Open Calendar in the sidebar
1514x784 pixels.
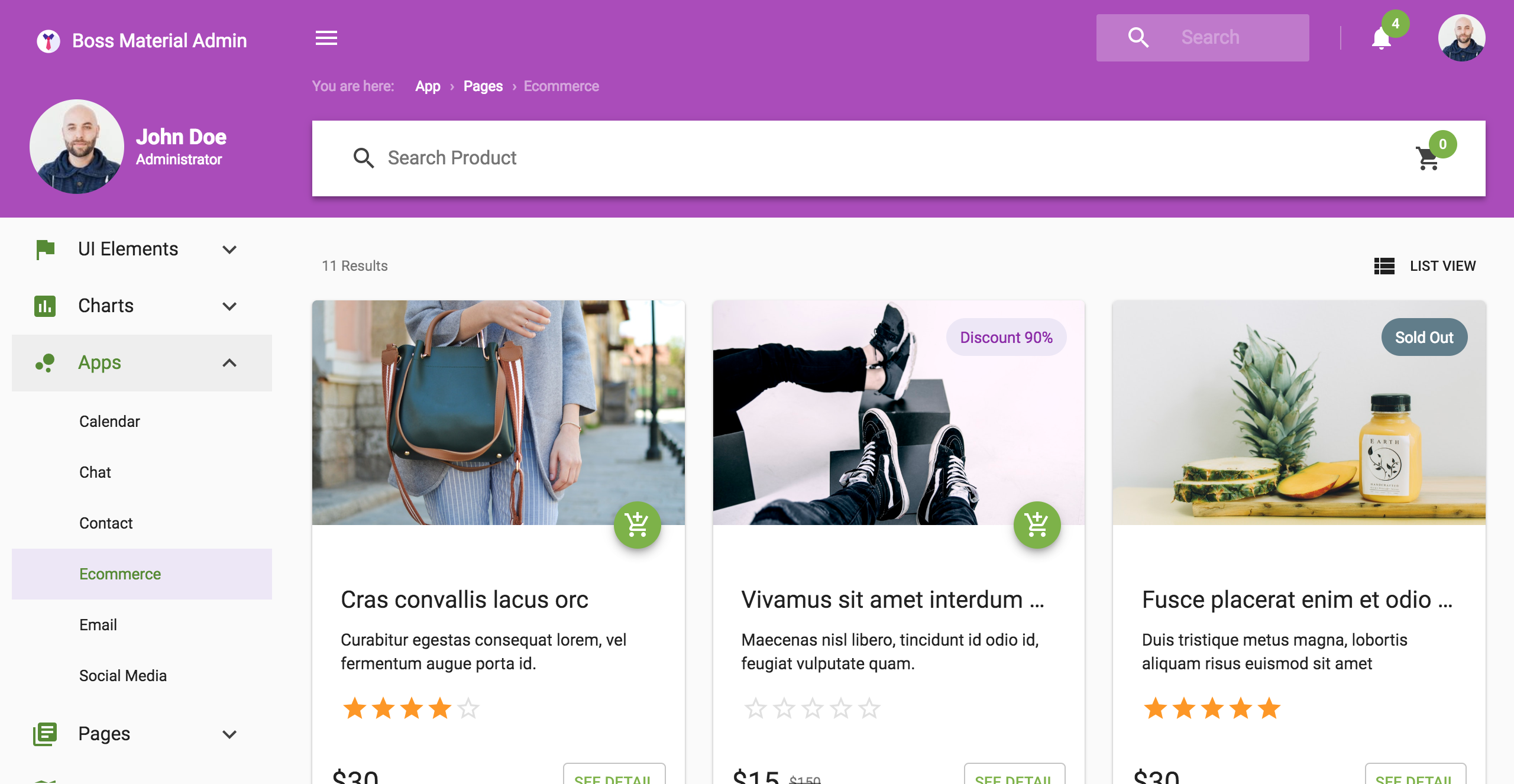click(109, 422)
